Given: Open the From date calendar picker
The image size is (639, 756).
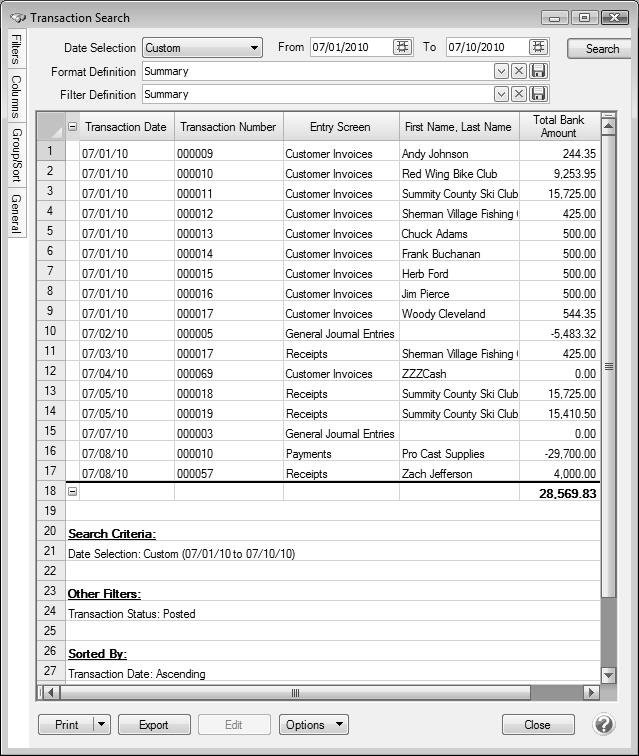Looking at the screenshot, I should pyautogui.click(x=403, y=47).
